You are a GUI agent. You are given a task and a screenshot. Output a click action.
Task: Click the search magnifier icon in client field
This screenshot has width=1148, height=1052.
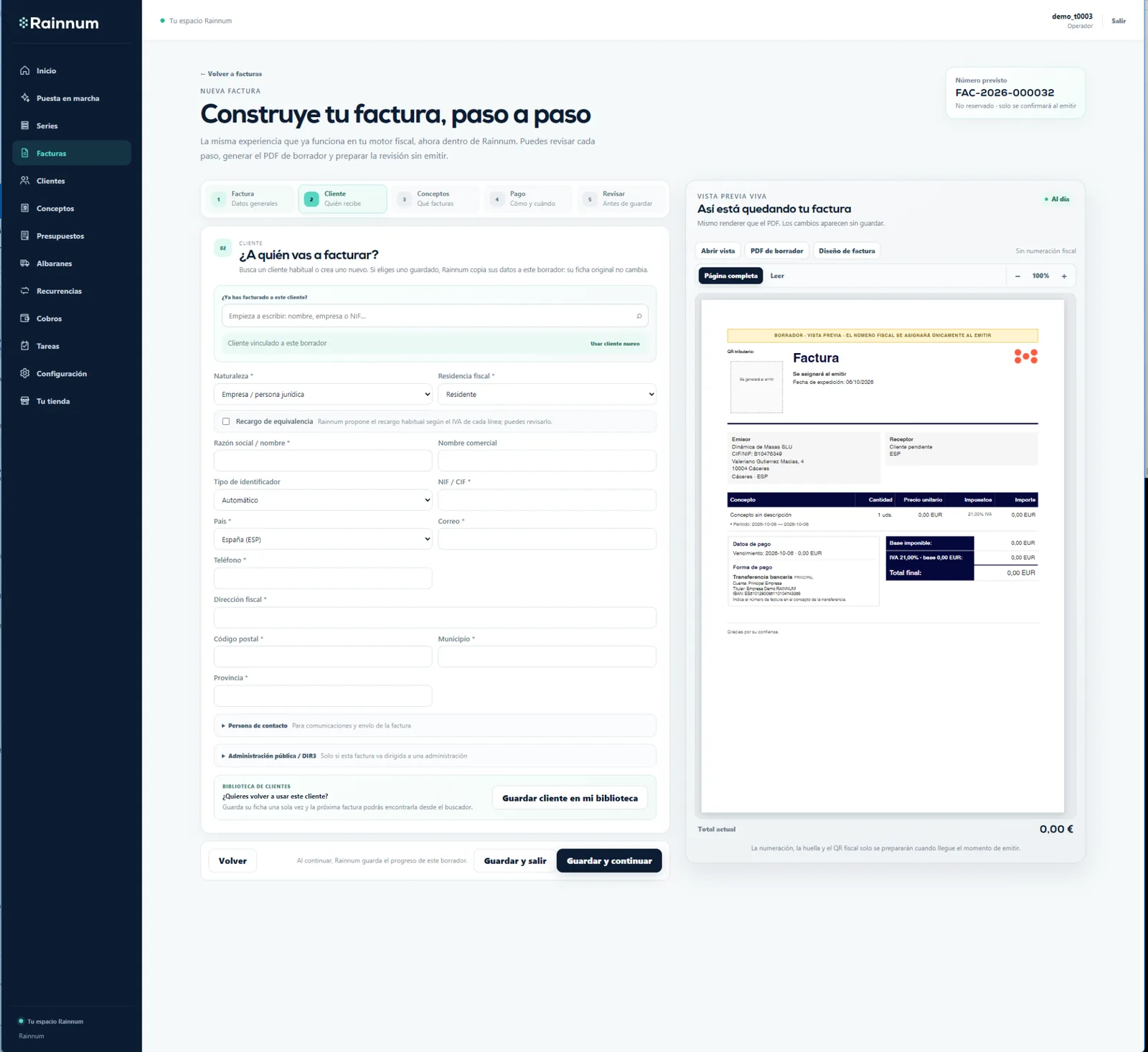click(x=639, y=316)
